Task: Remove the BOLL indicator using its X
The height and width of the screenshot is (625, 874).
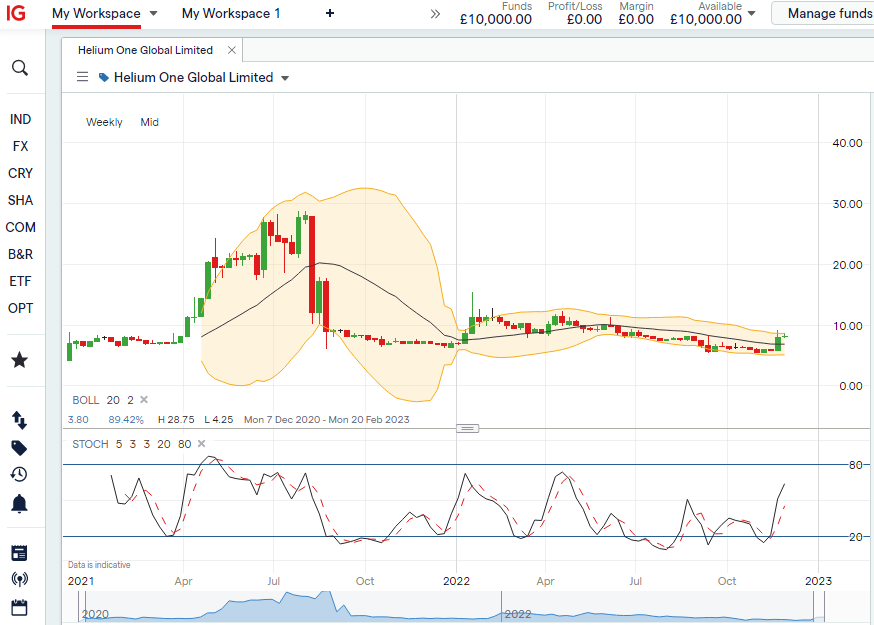Action: [143, 400]
